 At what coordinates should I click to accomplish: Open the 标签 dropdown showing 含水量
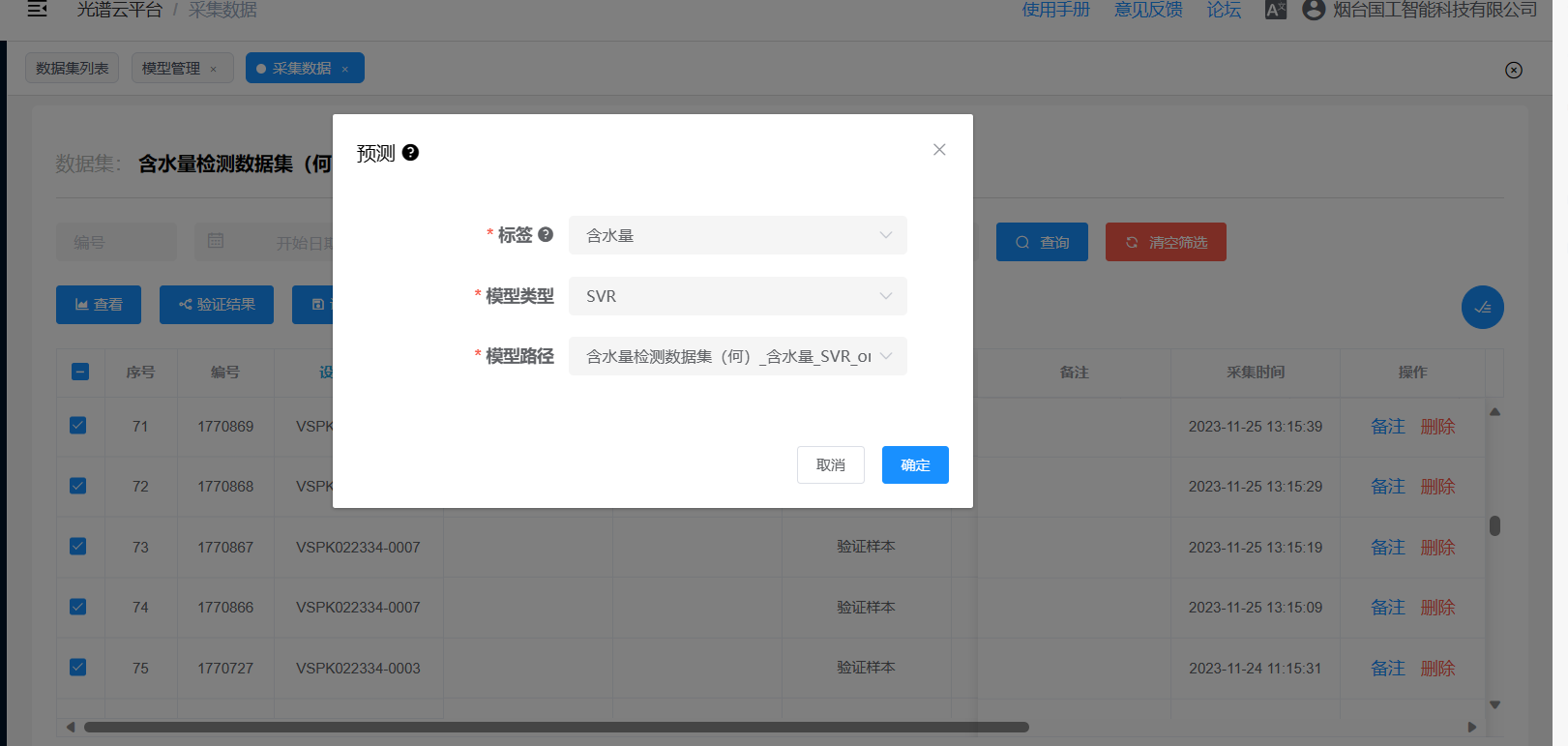pos(737,235)
